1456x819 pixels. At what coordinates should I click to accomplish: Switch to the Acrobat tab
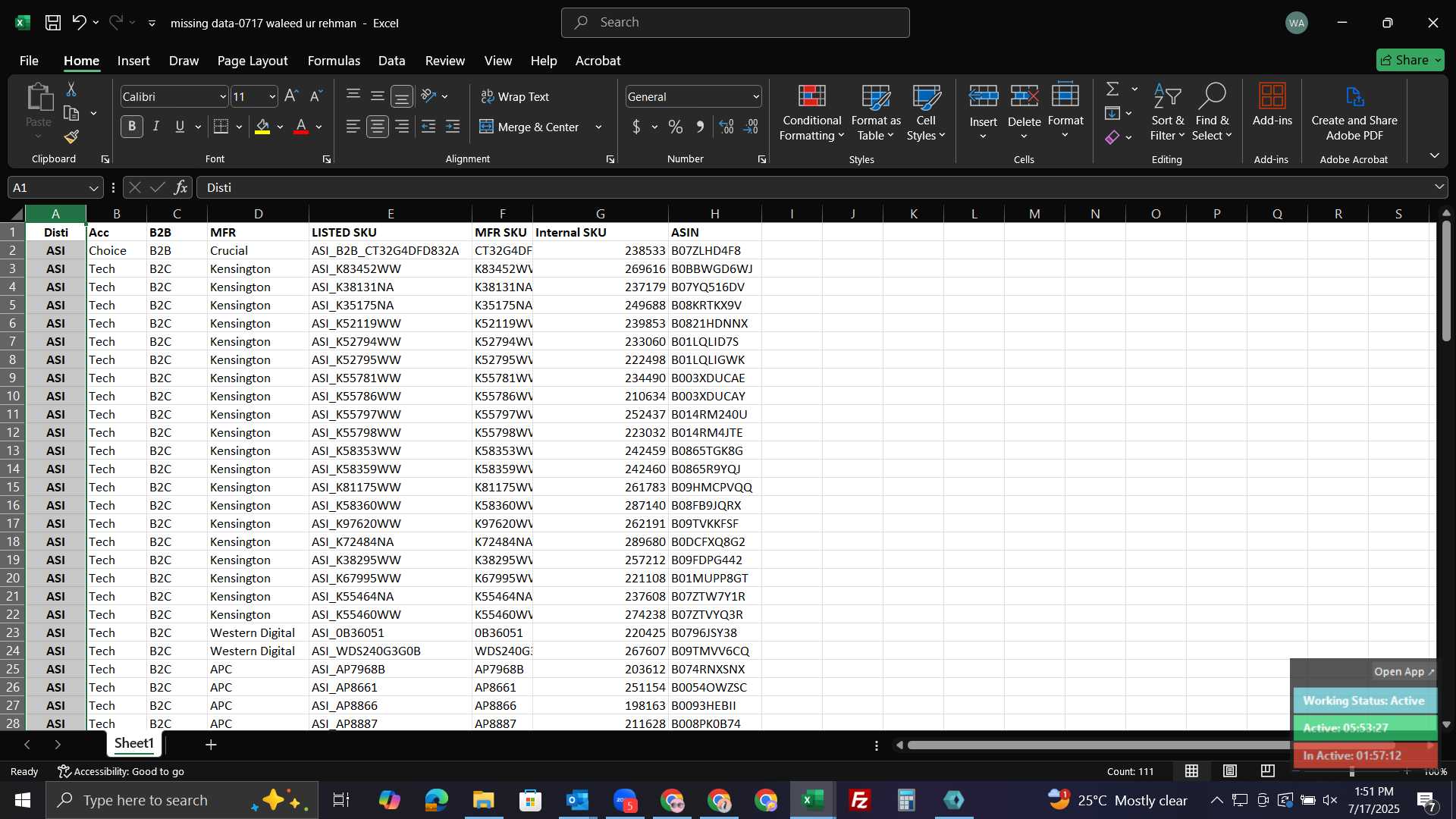598,61
